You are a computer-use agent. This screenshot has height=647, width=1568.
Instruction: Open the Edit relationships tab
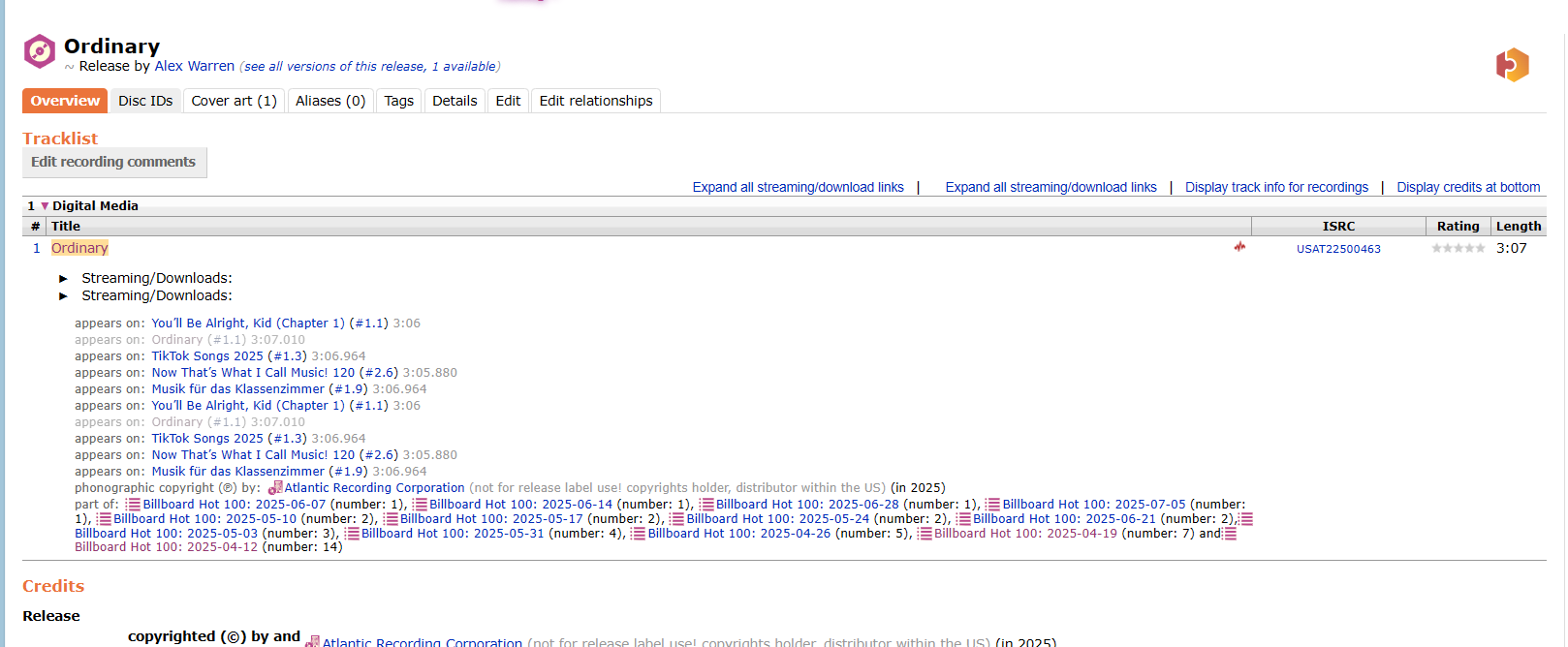click(x=596, y=101)
